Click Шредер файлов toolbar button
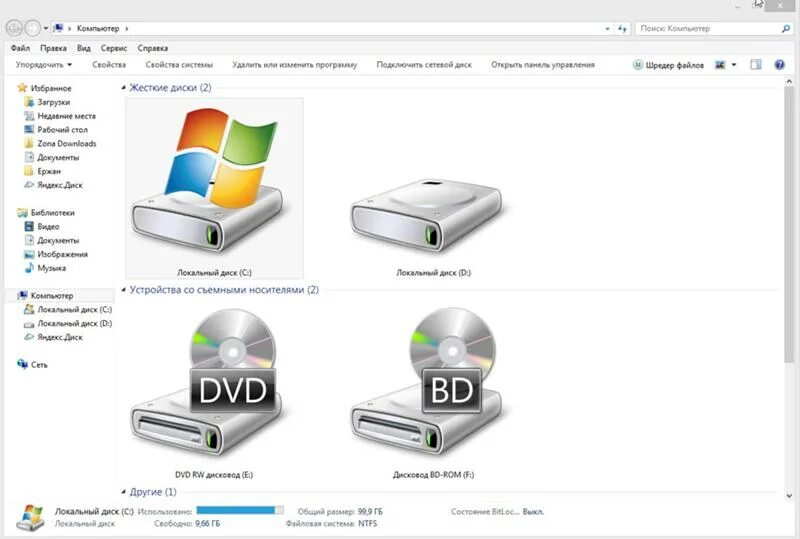The height and width of the screenshot is (539, 800). pyautogui.click(x=668, y=65)
